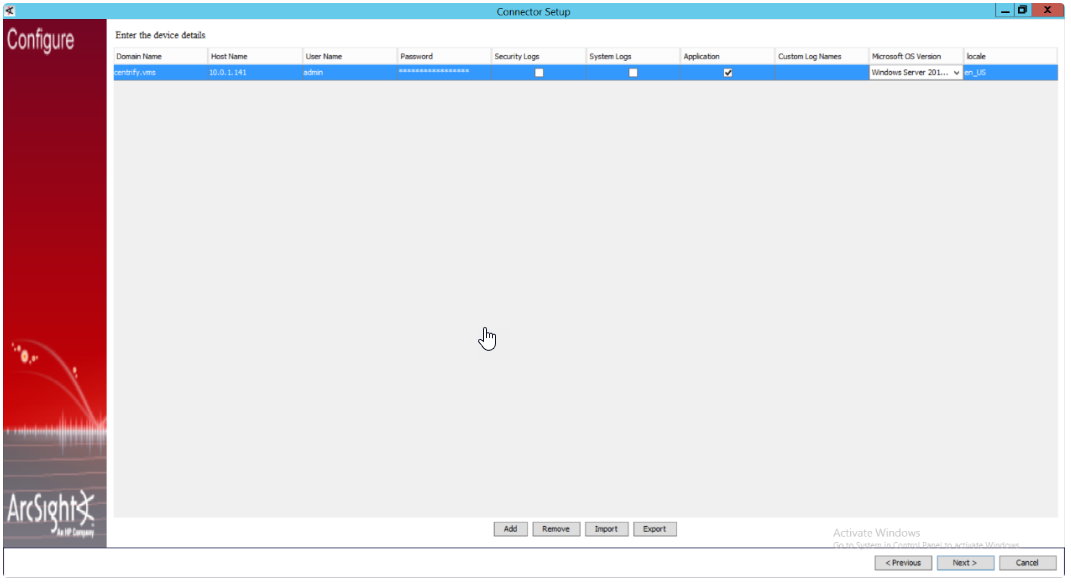Proceed with the Next button

tap(965, 563)
